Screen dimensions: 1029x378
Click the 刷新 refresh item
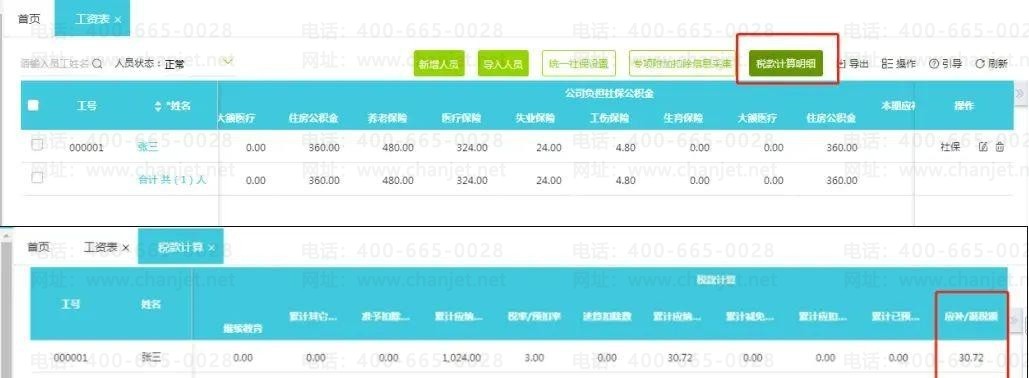click(991, 64)
